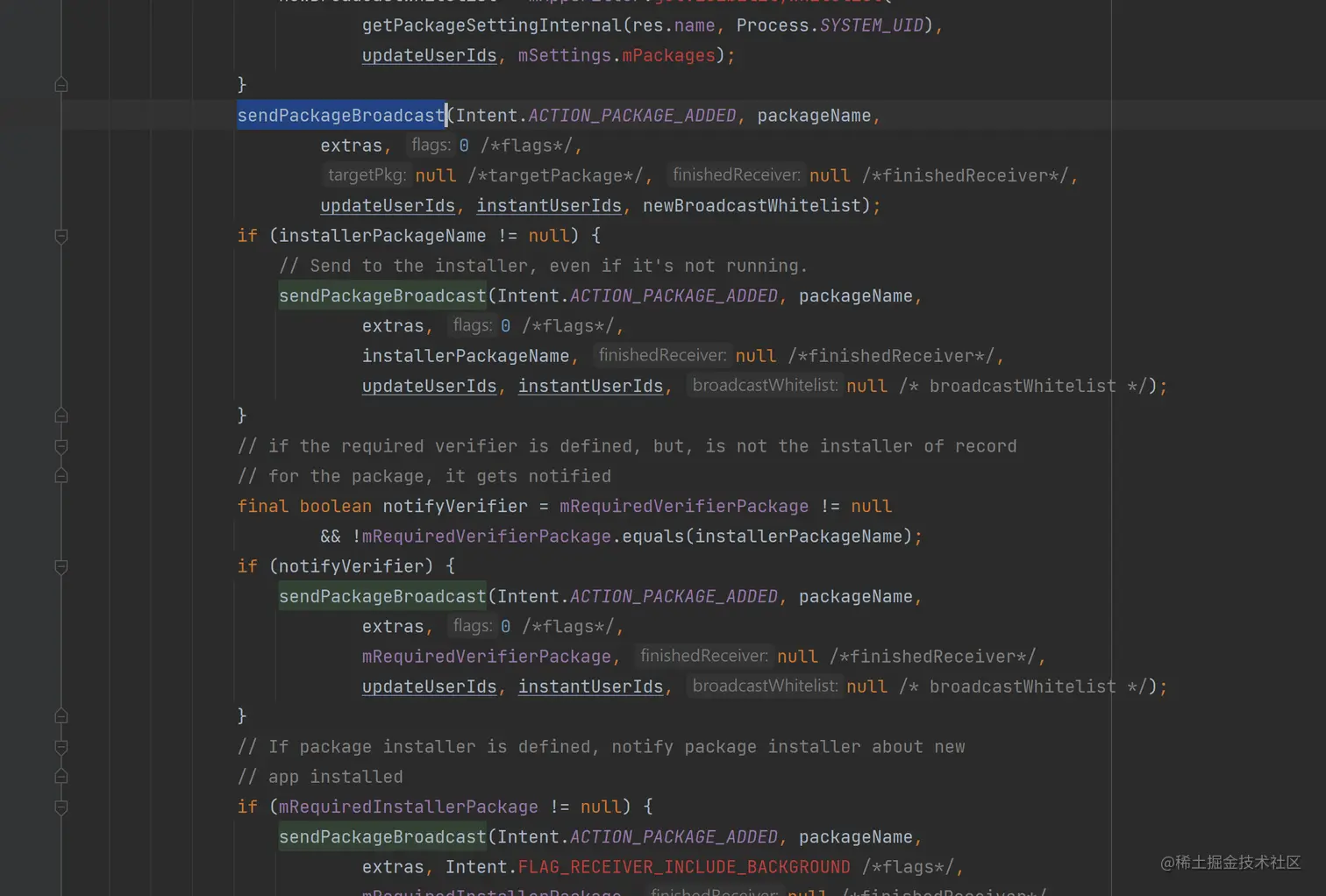The width and height of the screenshot is (1326, 896).
Task: Click '// for the package, it gets notified' comment
Action: coord(424,475)
